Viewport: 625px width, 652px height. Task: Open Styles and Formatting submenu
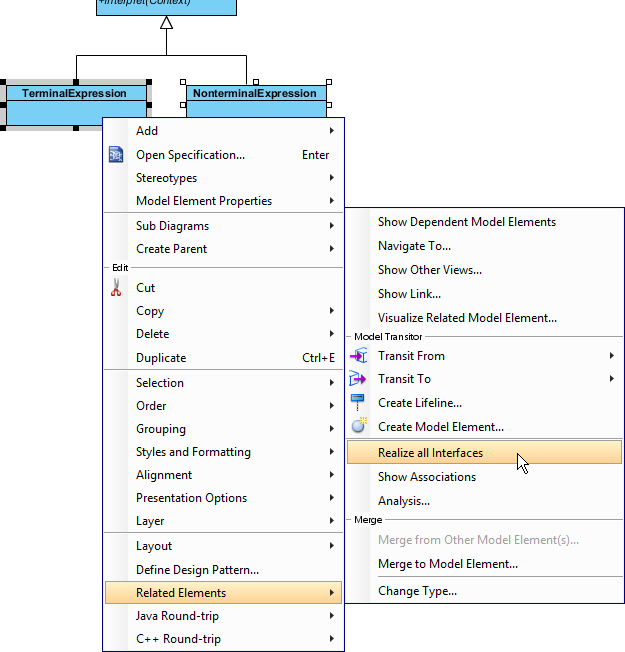pyautogui.click(x=223, y=452)
